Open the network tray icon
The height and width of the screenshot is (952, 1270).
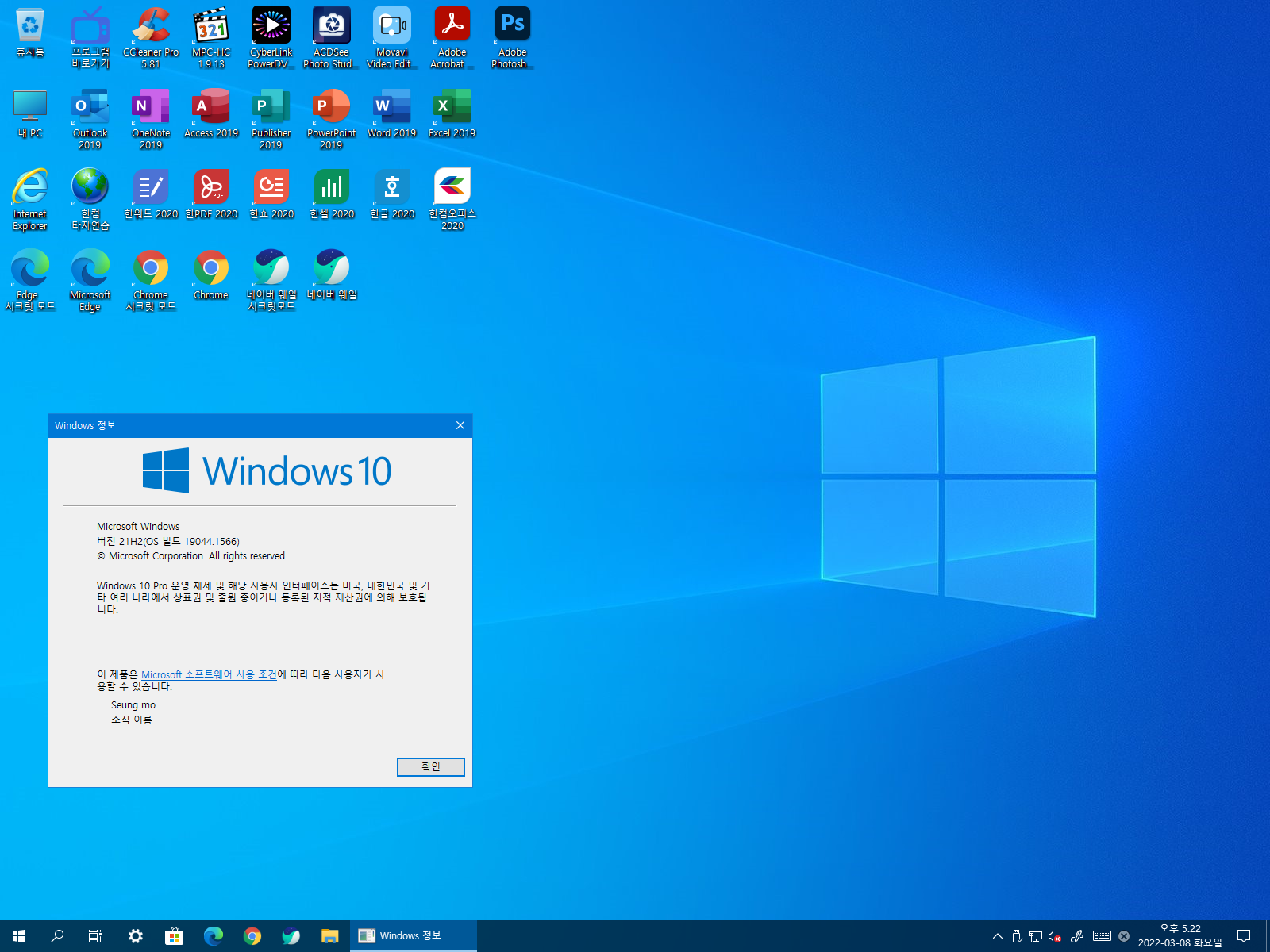point(1036,936)
